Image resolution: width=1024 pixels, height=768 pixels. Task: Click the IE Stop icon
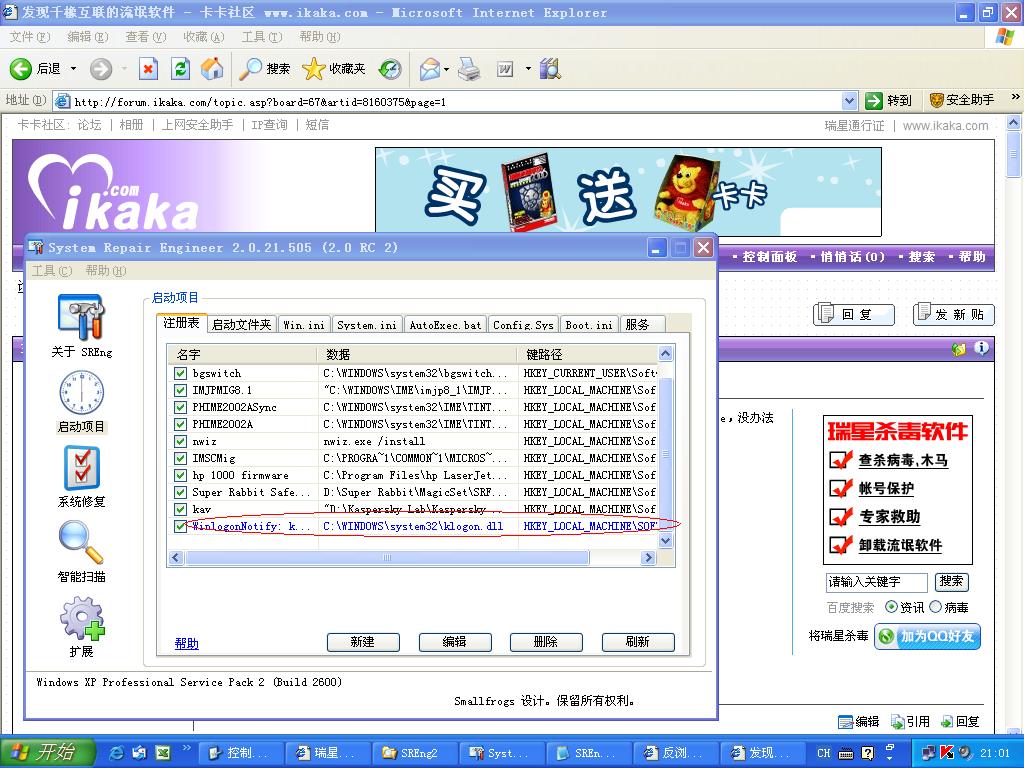pos(148,69)
